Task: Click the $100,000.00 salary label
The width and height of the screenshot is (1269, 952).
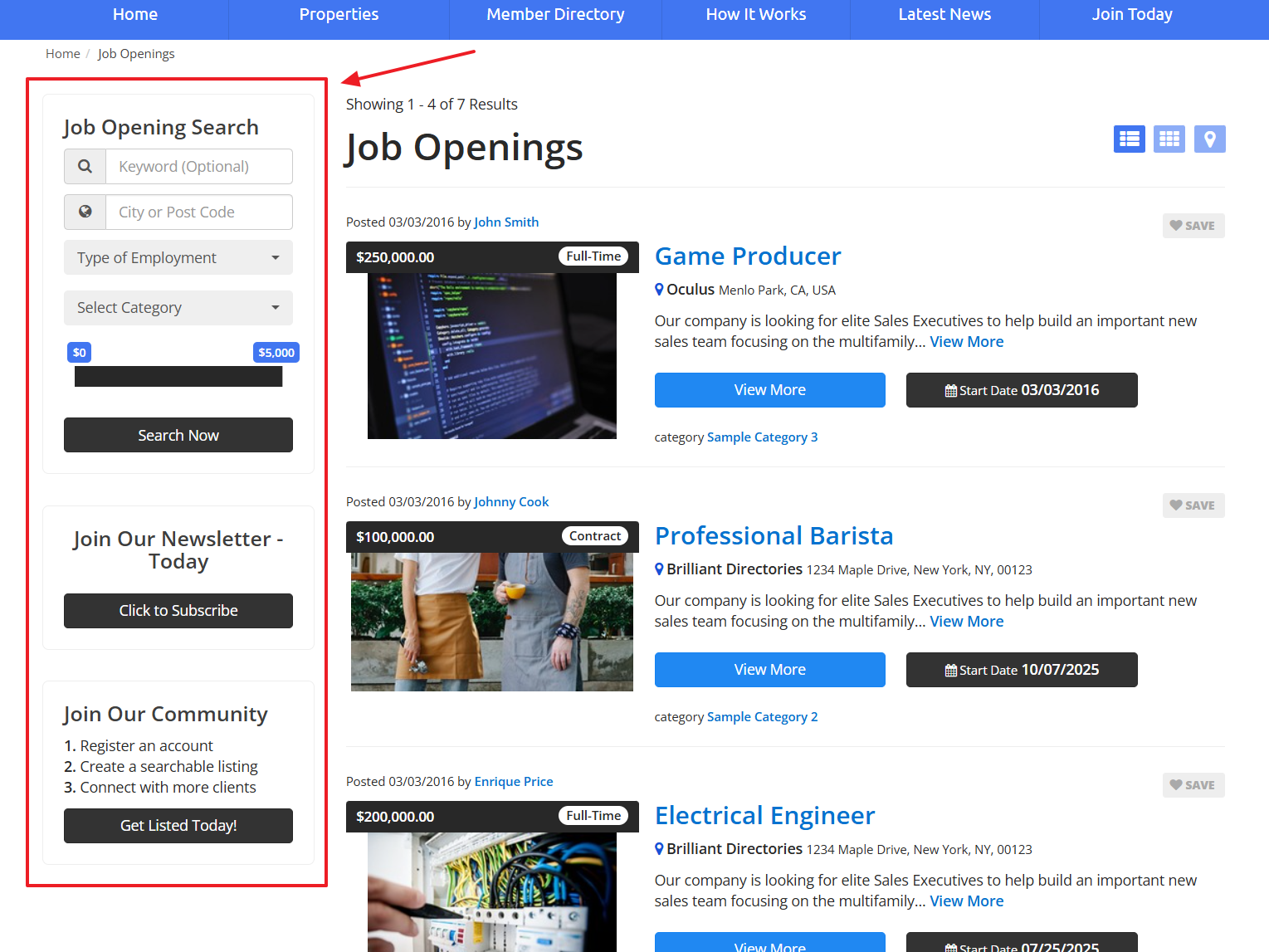Action: (x=395, y=537)
